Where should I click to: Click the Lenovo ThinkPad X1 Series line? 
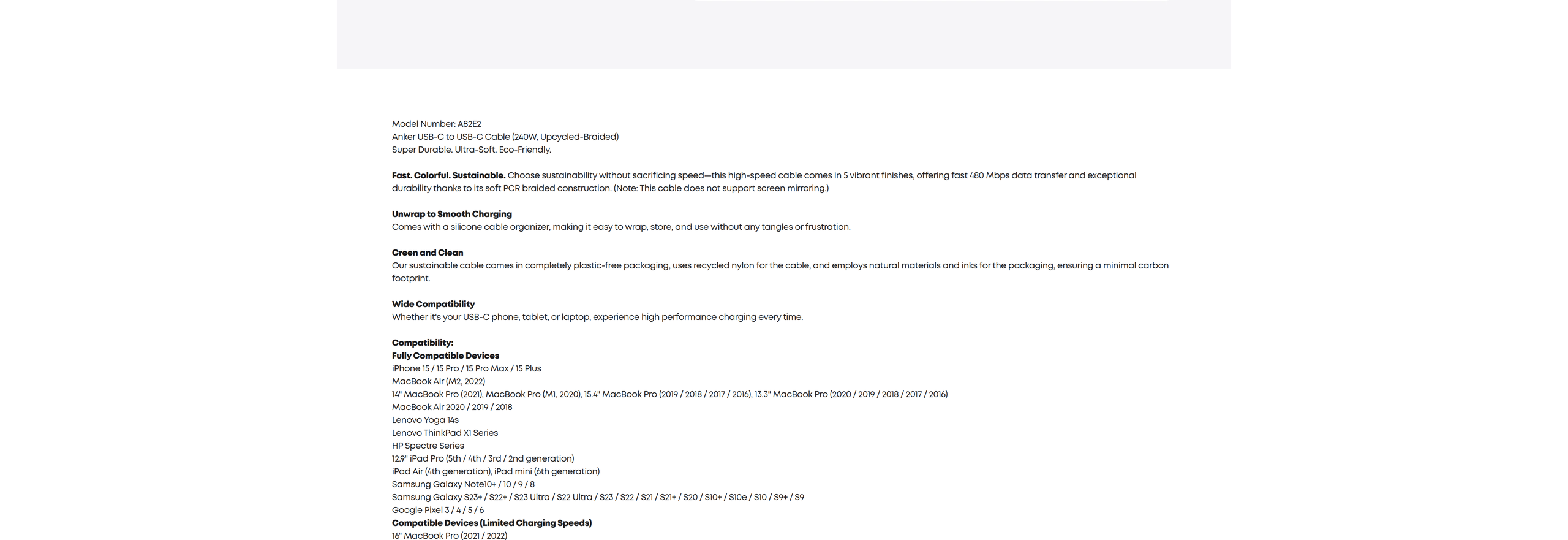coord(445,433)
